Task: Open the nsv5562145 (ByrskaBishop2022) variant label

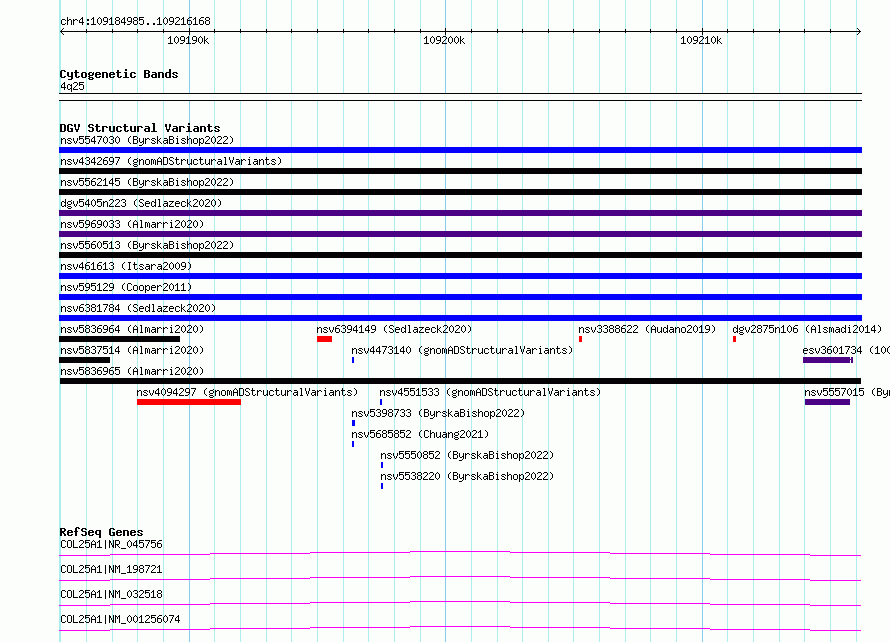Action: tap(147, 182)
